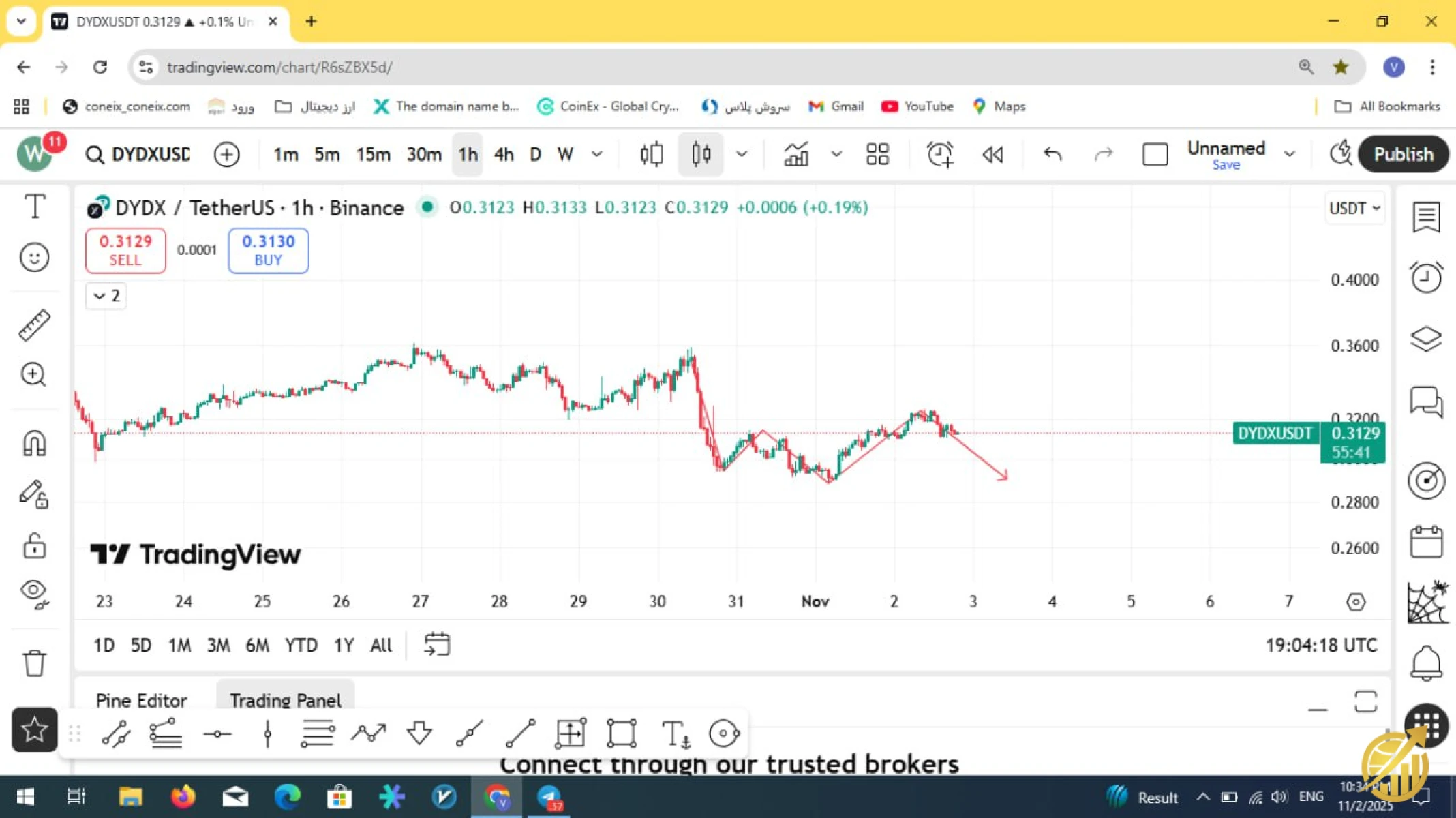
Task: Click the trash icon to remove drawings
Action: click(34, 662)
